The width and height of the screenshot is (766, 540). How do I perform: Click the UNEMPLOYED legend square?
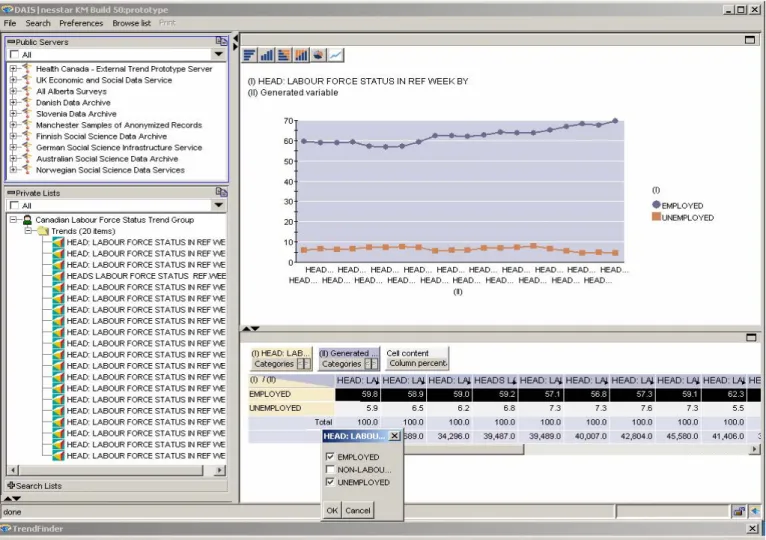tap(656, 216)
